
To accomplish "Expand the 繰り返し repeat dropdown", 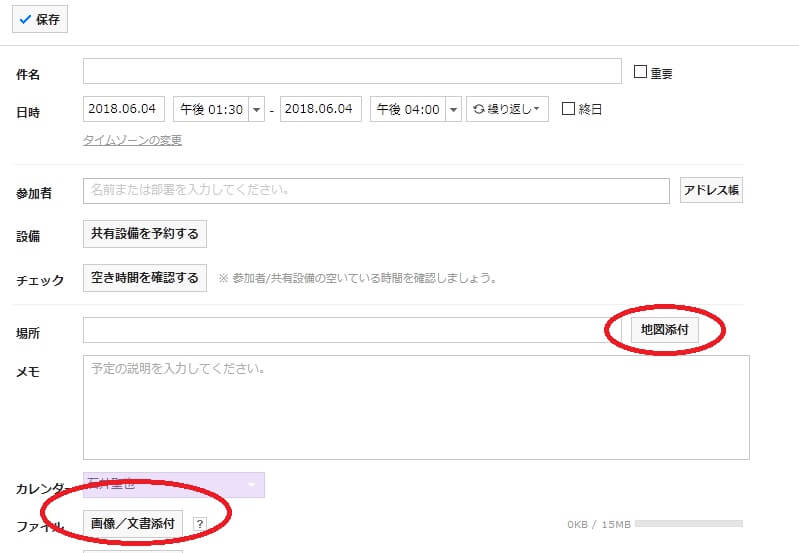I will [x=507, y=109].
